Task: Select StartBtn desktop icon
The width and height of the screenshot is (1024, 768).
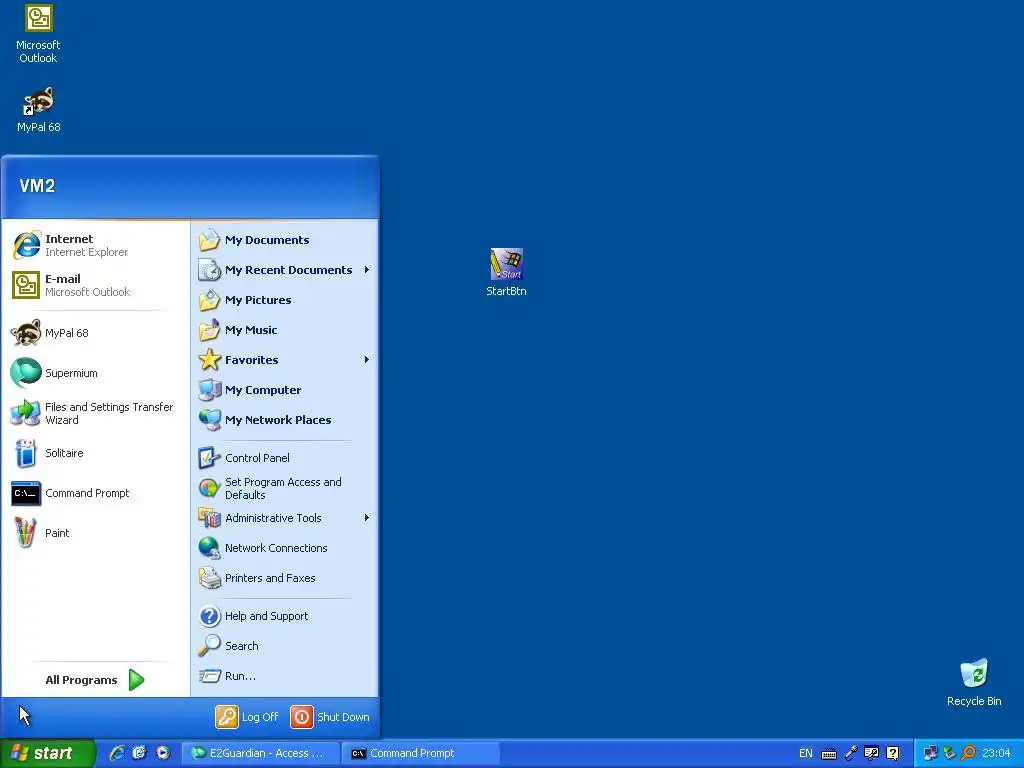Action: 506,273
